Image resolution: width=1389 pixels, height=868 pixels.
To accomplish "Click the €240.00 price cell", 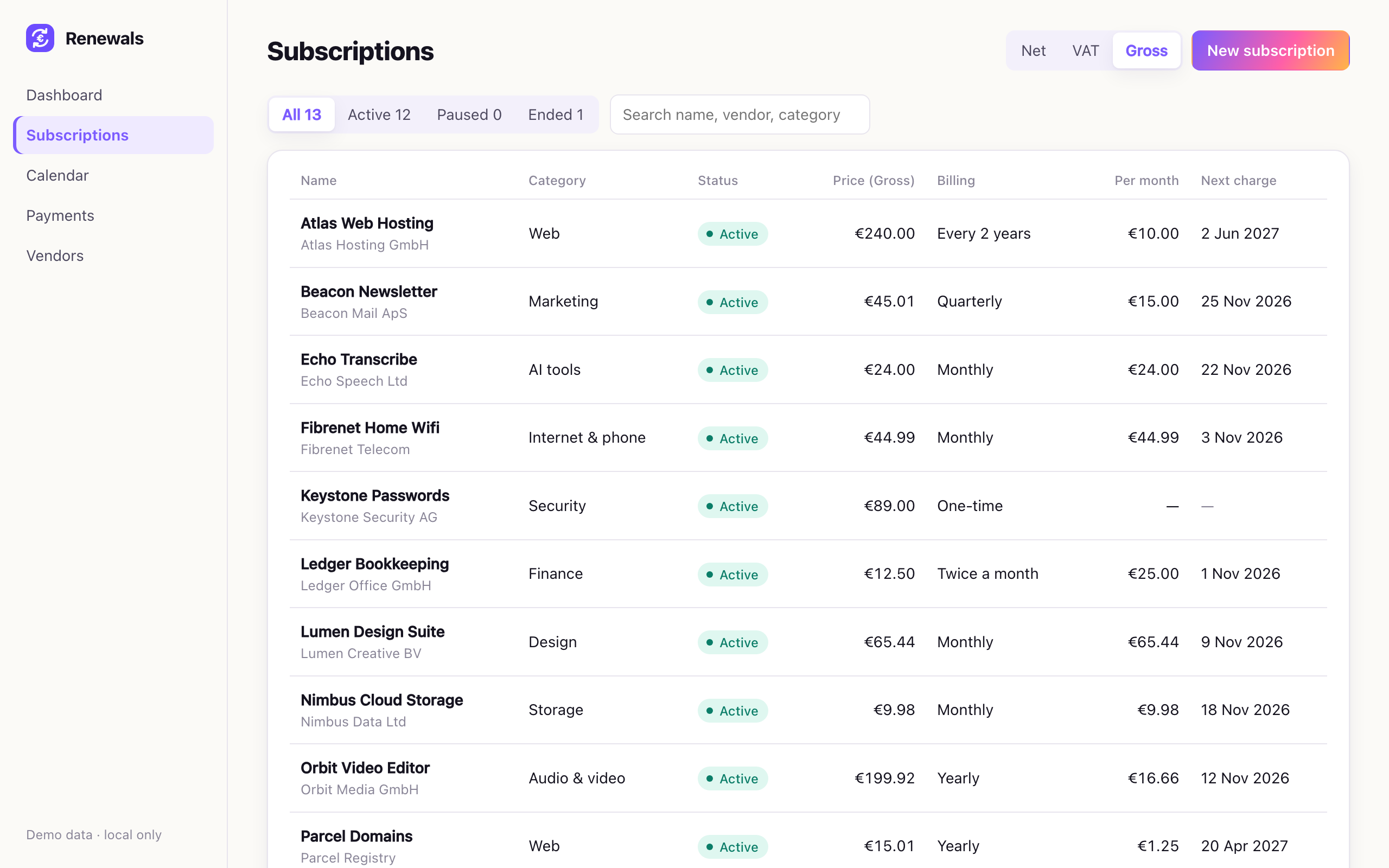I will point(884,233).
